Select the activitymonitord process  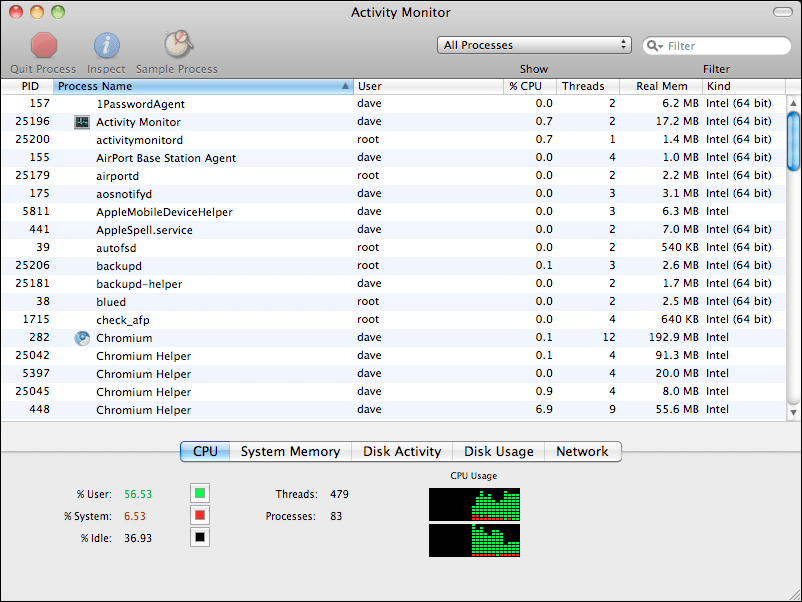[393, 140]
